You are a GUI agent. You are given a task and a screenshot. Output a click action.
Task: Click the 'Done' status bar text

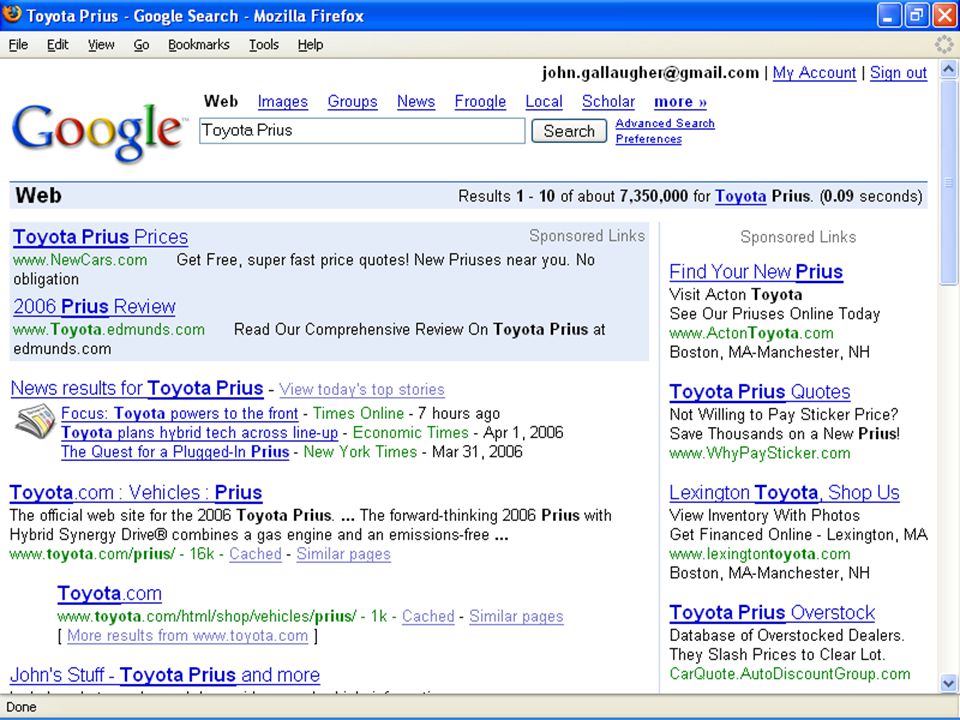tap(21, 707)
